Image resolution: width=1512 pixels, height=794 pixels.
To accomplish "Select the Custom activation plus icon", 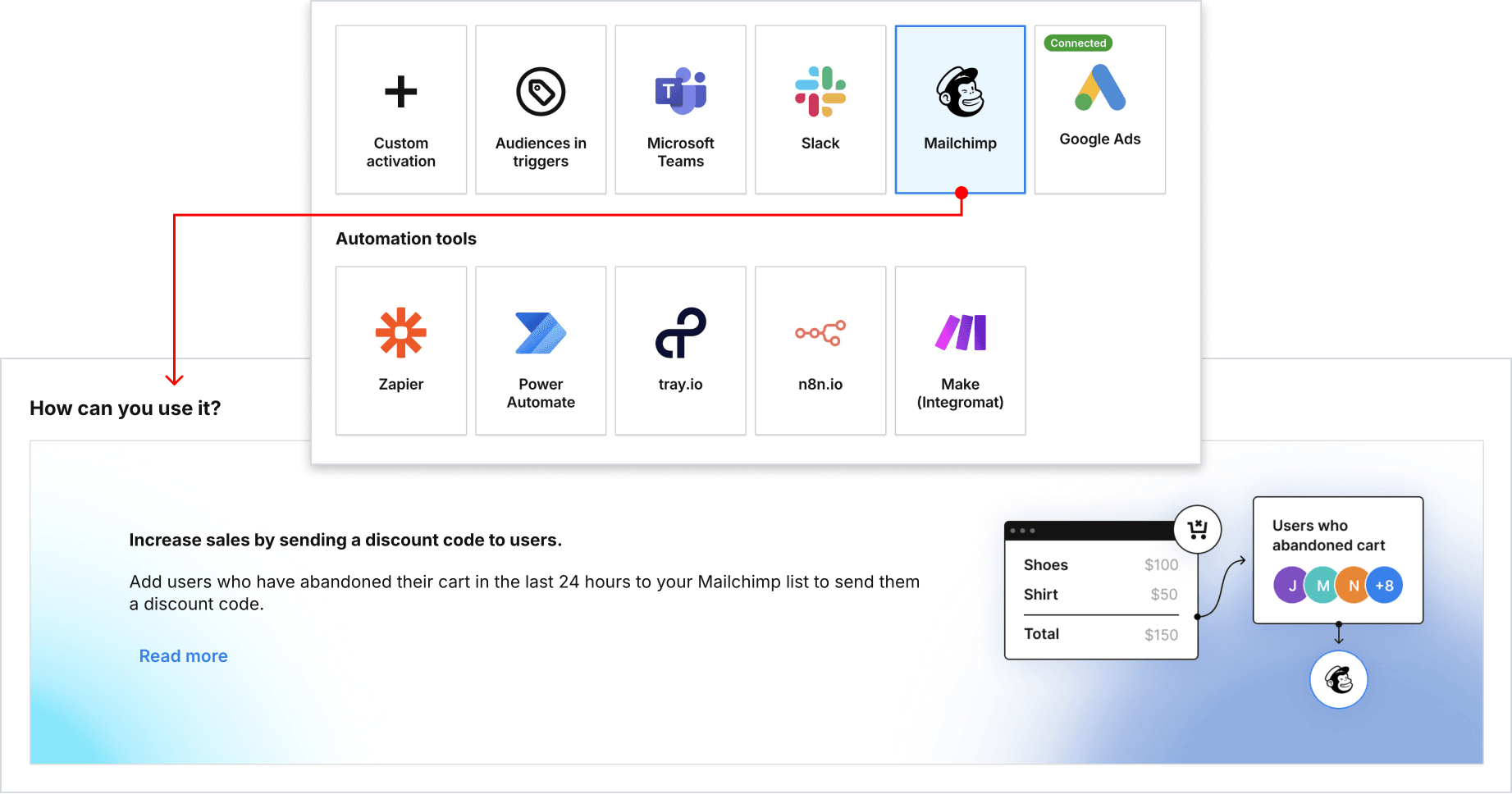I will tap(400, 91).
